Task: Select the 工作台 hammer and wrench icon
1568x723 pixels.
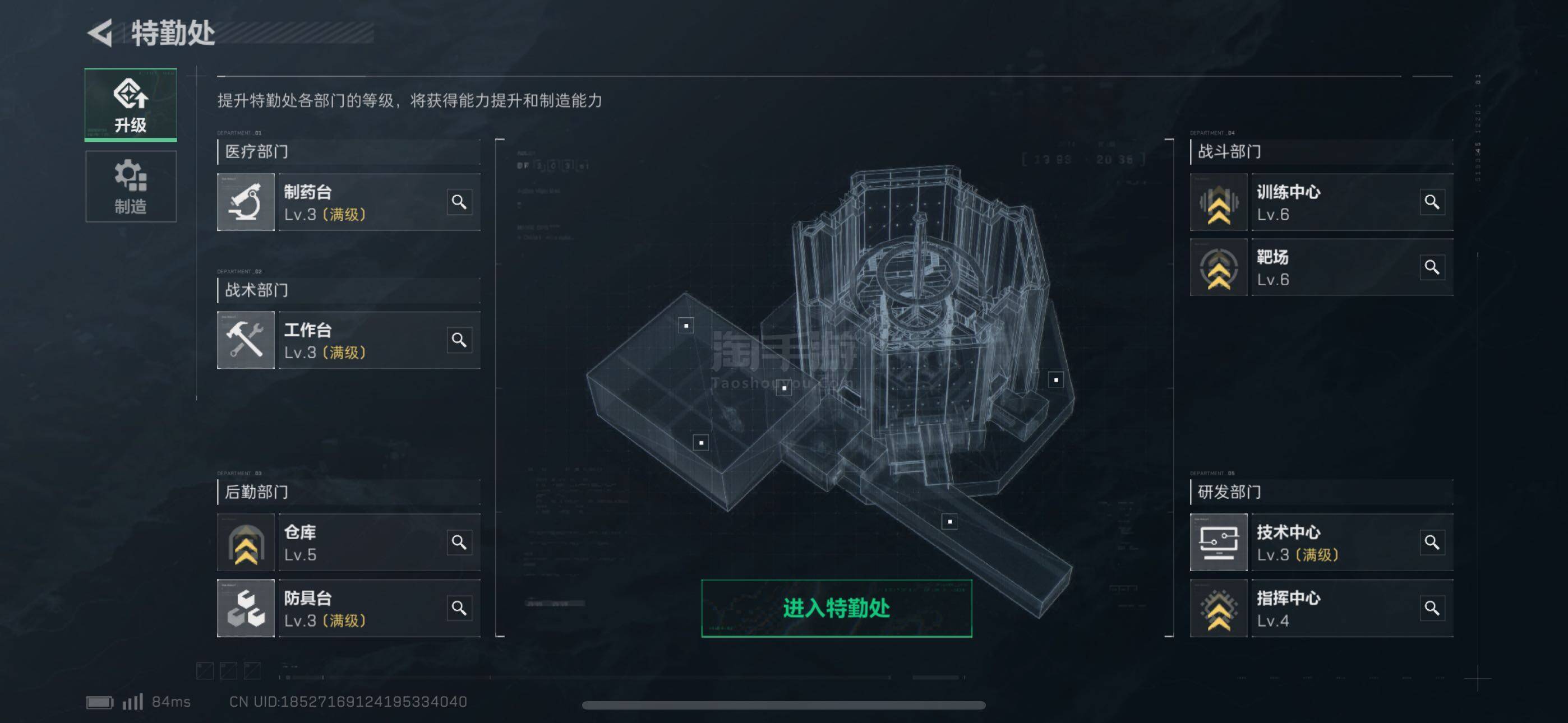Action: [246, 340]
